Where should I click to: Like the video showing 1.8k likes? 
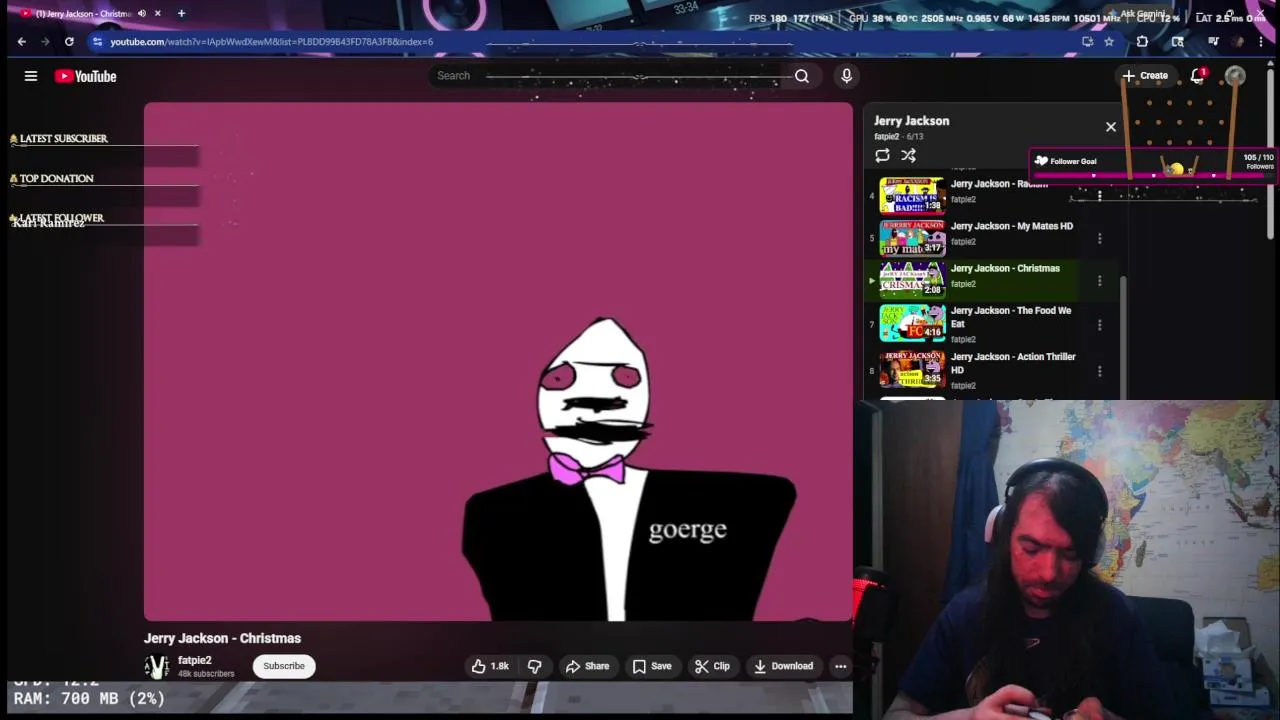point(490,666)
